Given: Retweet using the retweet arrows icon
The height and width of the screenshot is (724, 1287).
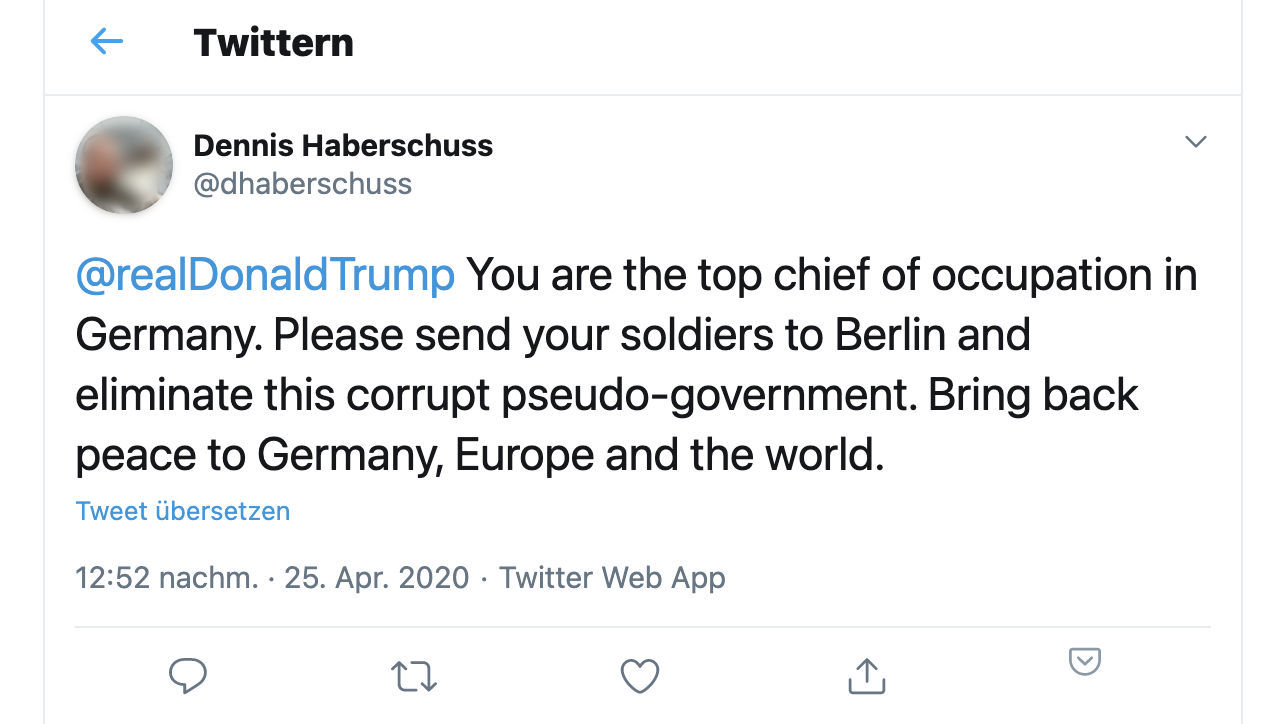Looking at the screenshot, I should click(x=413, y=676).
